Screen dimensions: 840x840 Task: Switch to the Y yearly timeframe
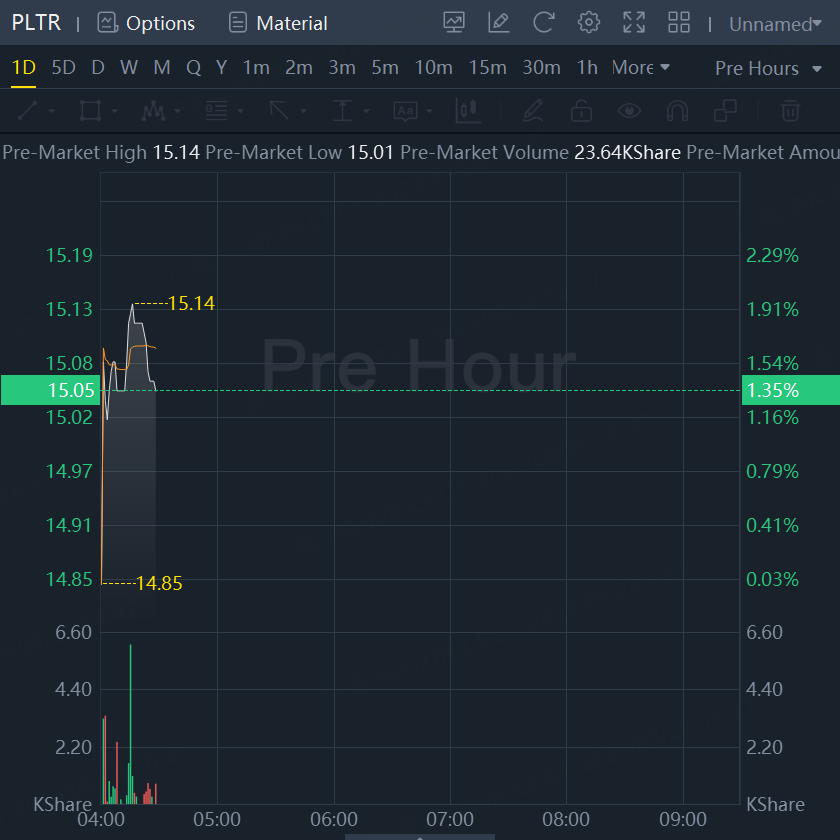[221, 68]
